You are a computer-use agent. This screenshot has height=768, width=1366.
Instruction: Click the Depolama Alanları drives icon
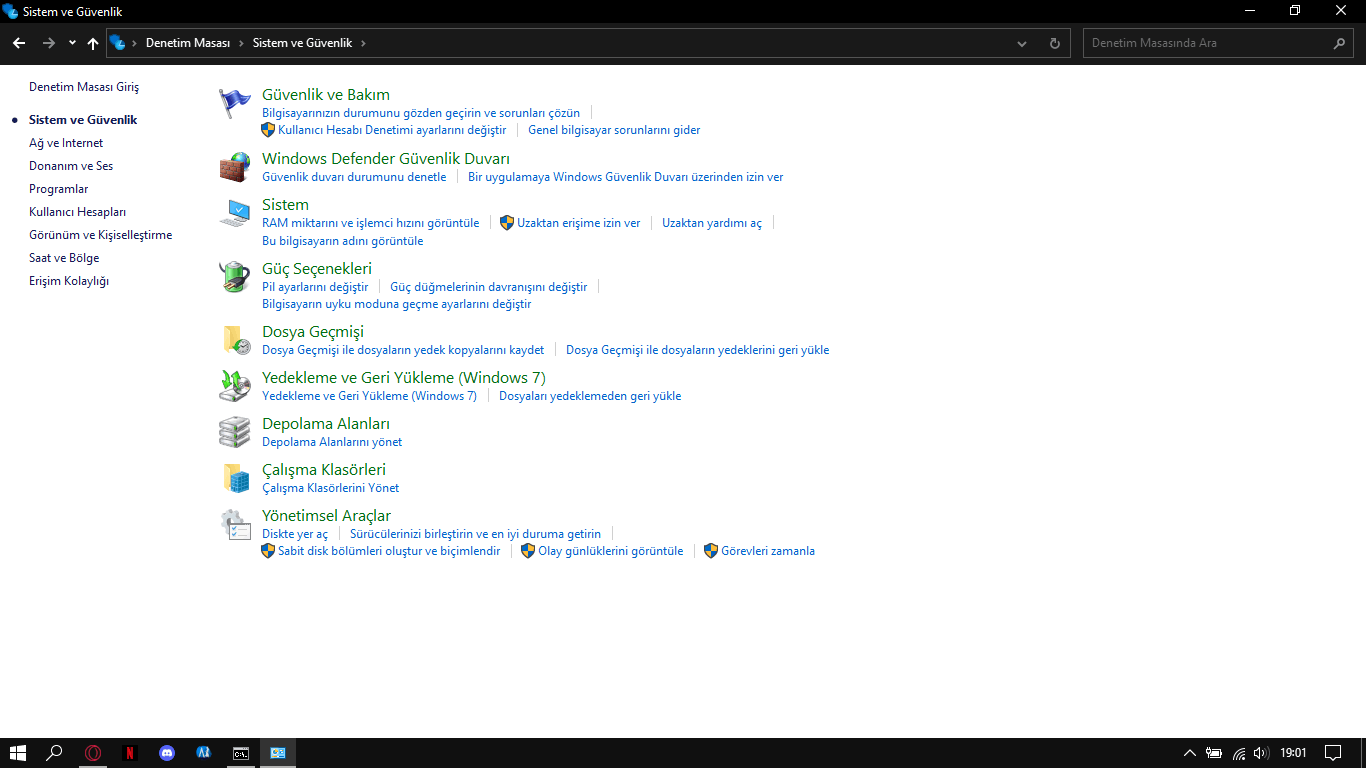[x=235, y=432]
